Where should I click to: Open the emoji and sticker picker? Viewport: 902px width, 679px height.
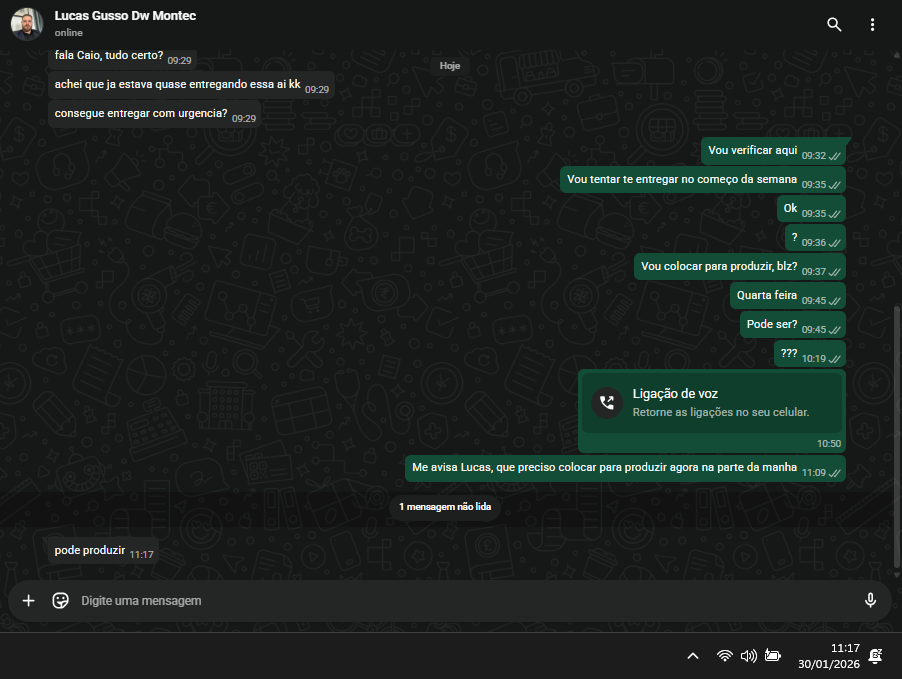(60, 601)
